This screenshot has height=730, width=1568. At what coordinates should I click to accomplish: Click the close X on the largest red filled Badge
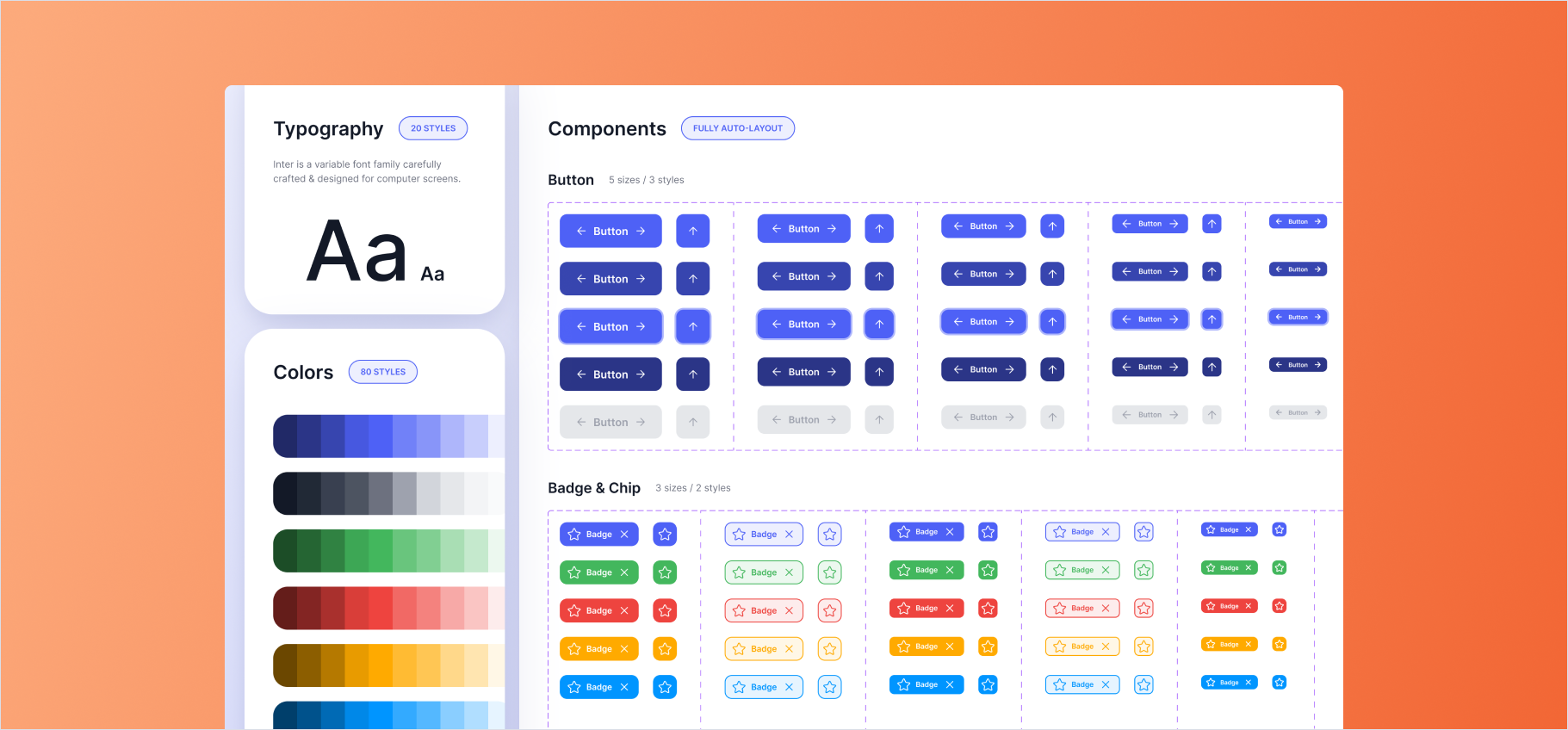tap(624, 610)
